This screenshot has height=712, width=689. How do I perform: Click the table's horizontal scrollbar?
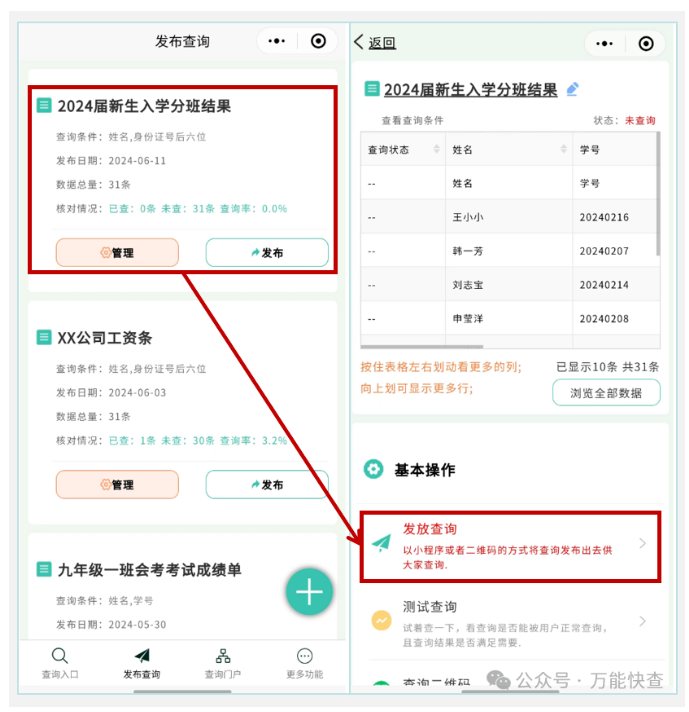(x=422, y=347)
